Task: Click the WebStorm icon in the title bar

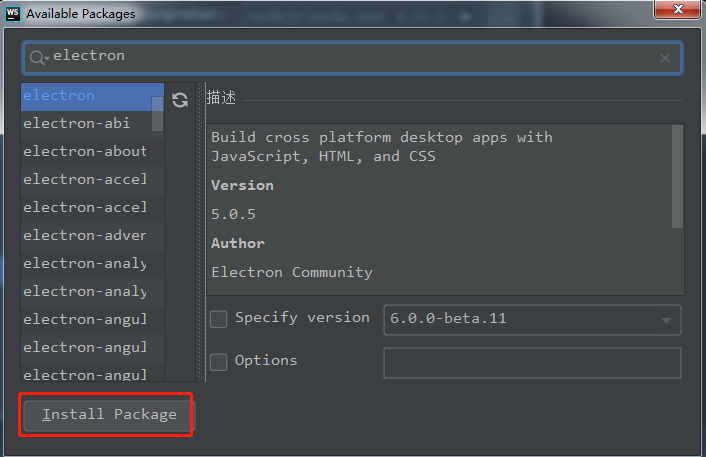Action: pyautogui.click(x=13, y=14)
